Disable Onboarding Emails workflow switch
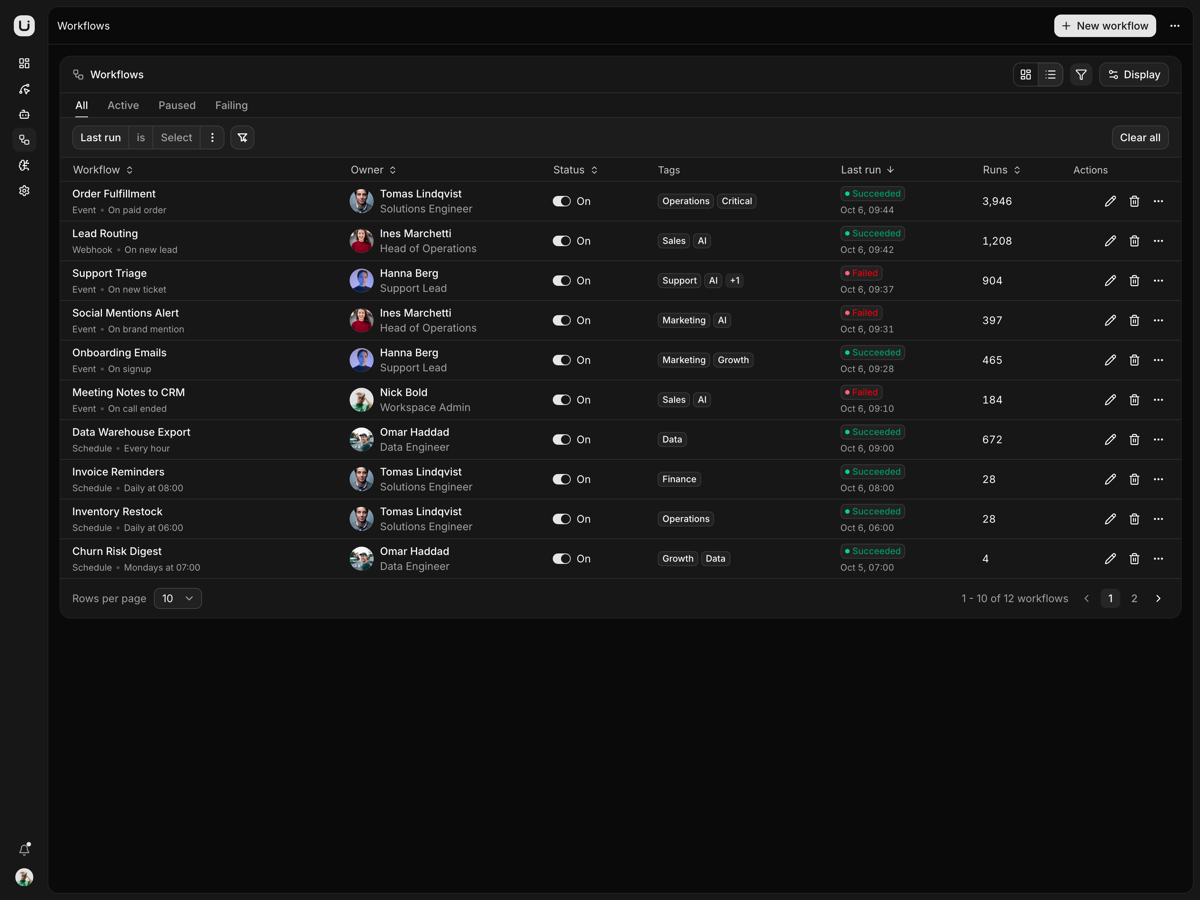Image resolution: width=1200 pixels, height=900 pixels. [x=562, y=360]
